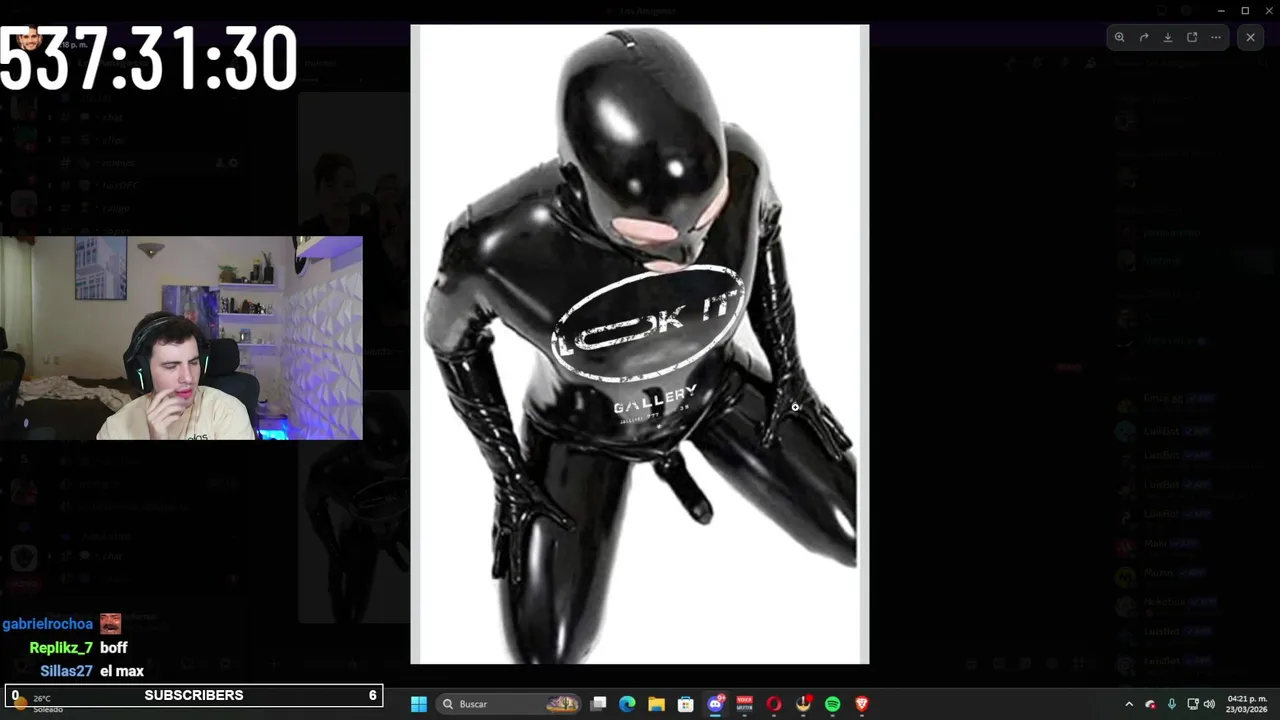Forward the image using the arrow icon
1280x720 pixels.
(x=1144, y=37)
